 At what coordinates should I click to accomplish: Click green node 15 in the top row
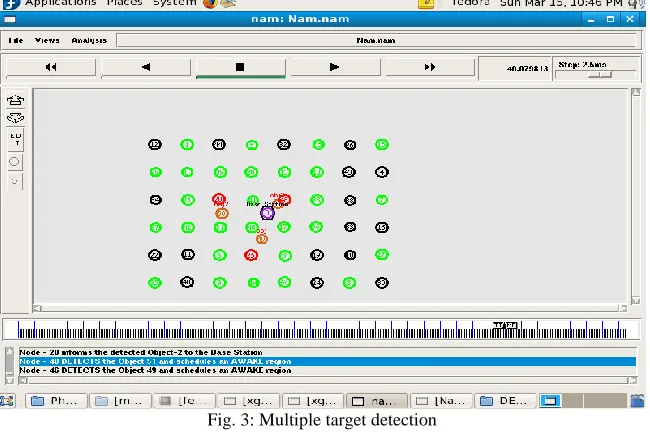(382, 144)
